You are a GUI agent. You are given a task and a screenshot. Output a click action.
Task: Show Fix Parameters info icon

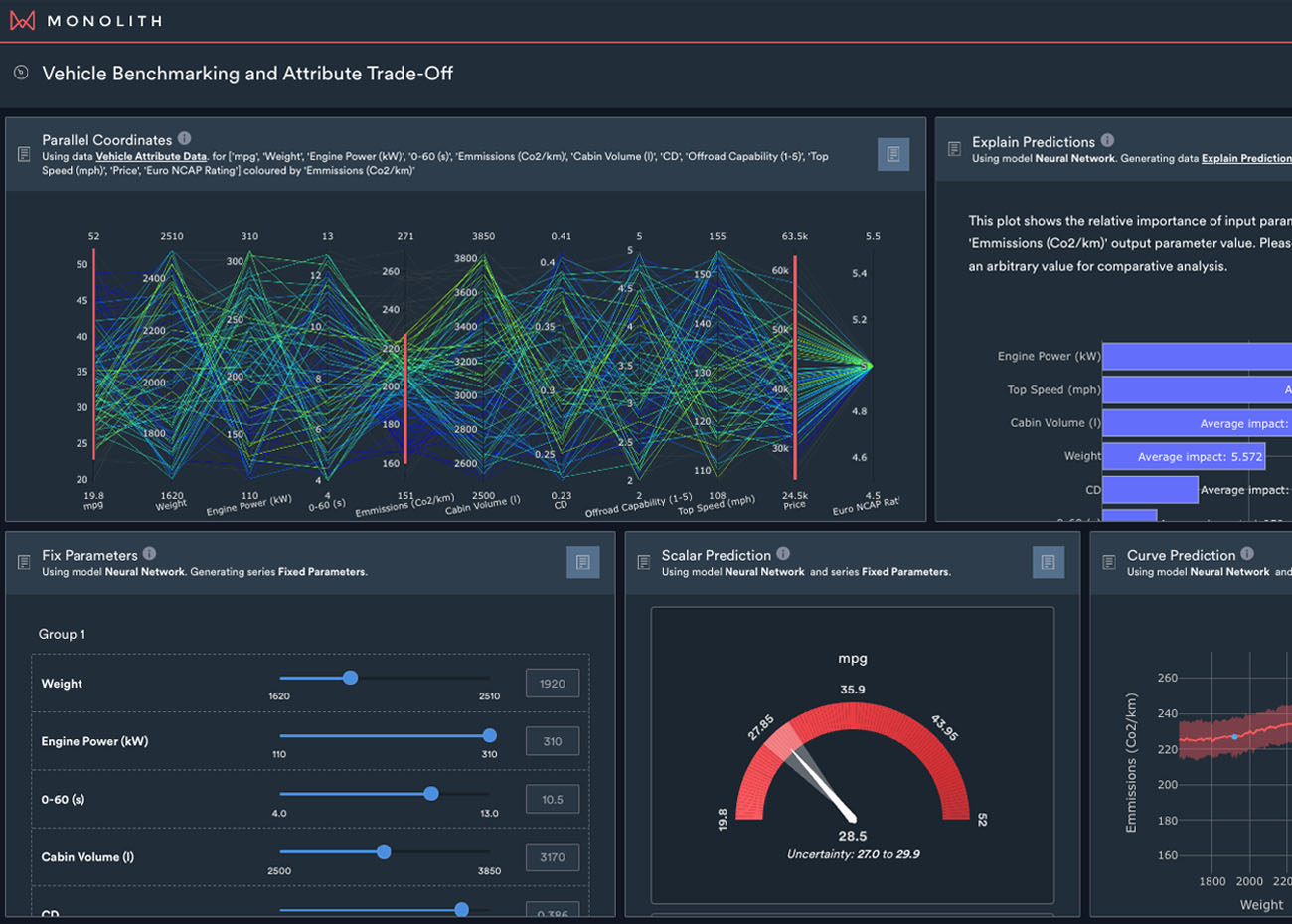[x=149, y=554]
